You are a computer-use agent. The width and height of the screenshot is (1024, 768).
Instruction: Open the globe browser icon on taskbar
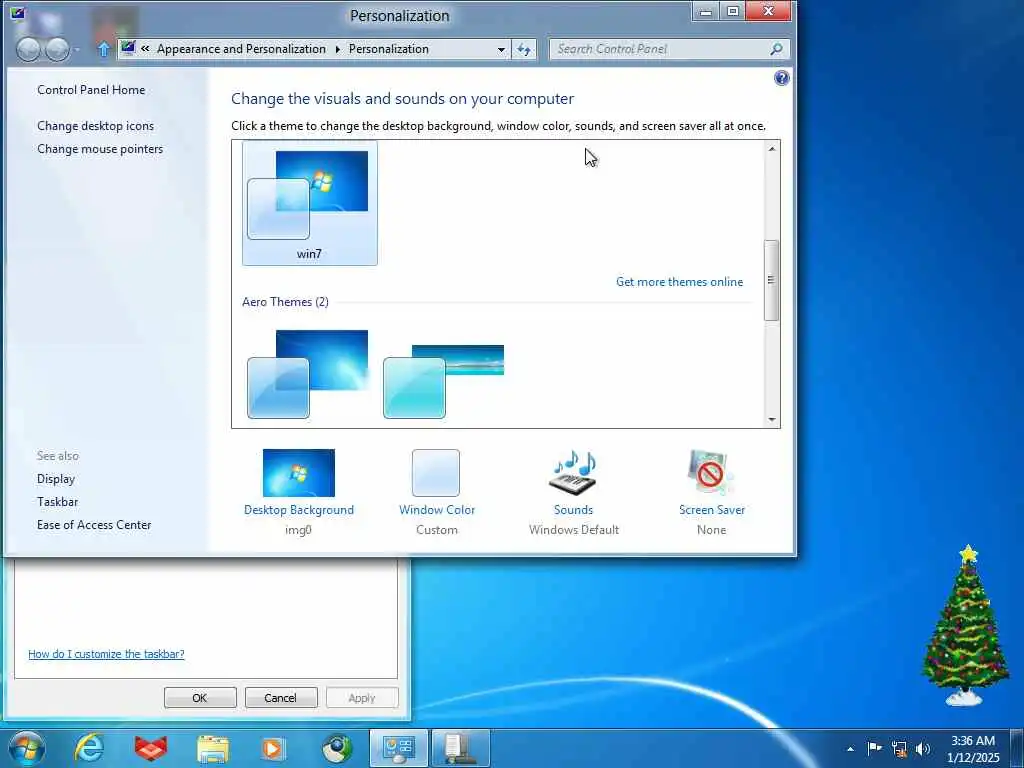tap(337, 748)
